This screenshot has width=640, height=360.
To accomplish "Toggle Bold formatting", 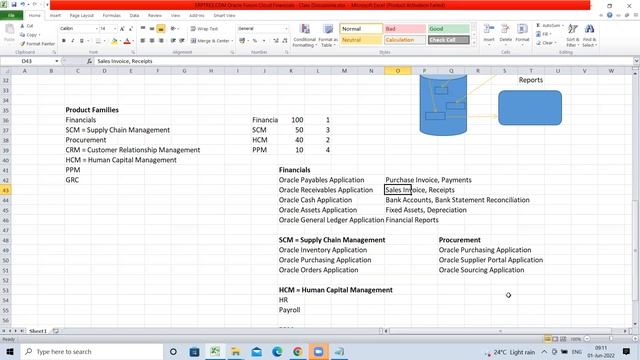I will (64, 41).
